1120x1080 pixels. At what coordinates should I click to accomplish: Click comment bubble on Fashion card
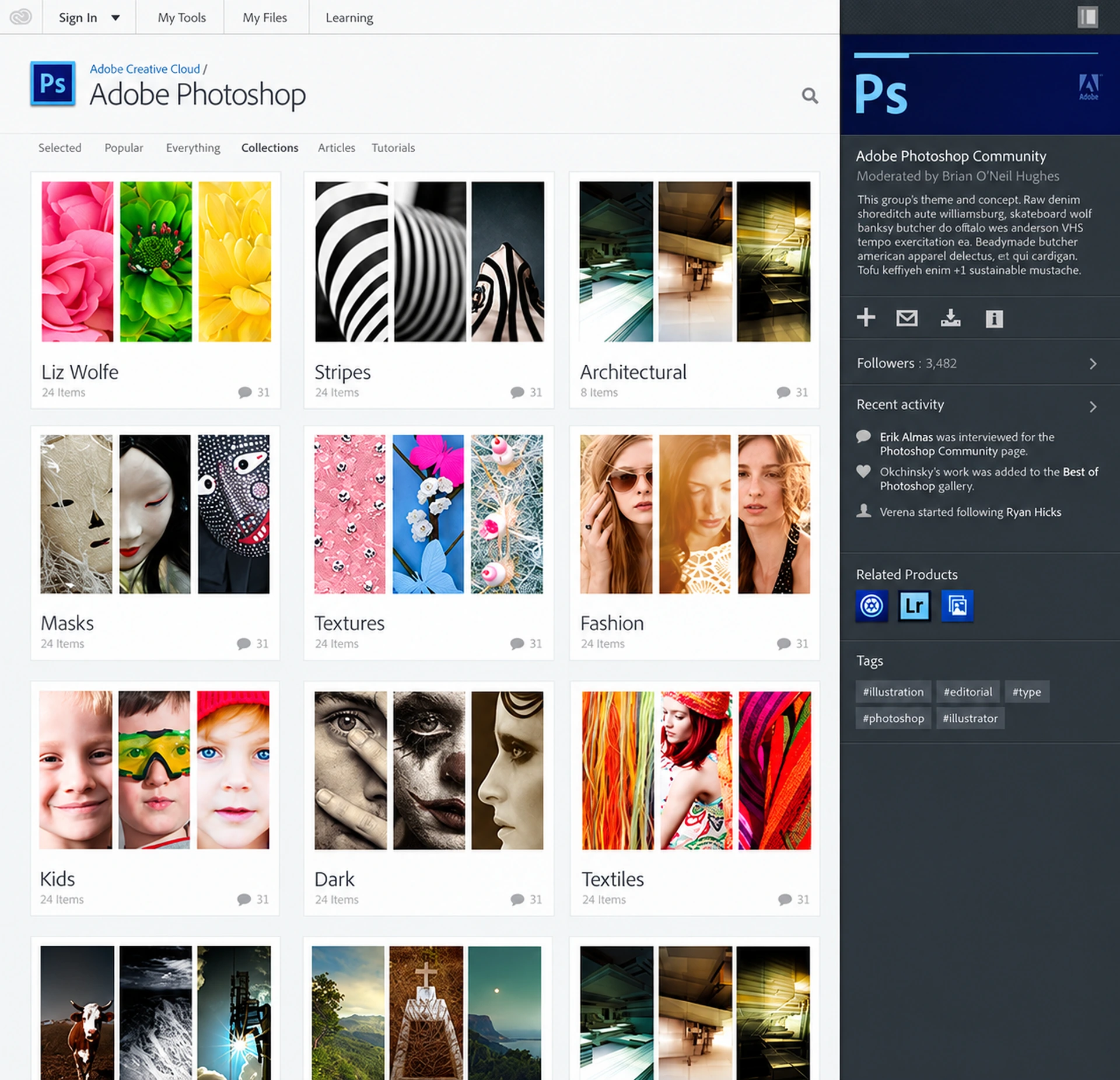point(783,644)
